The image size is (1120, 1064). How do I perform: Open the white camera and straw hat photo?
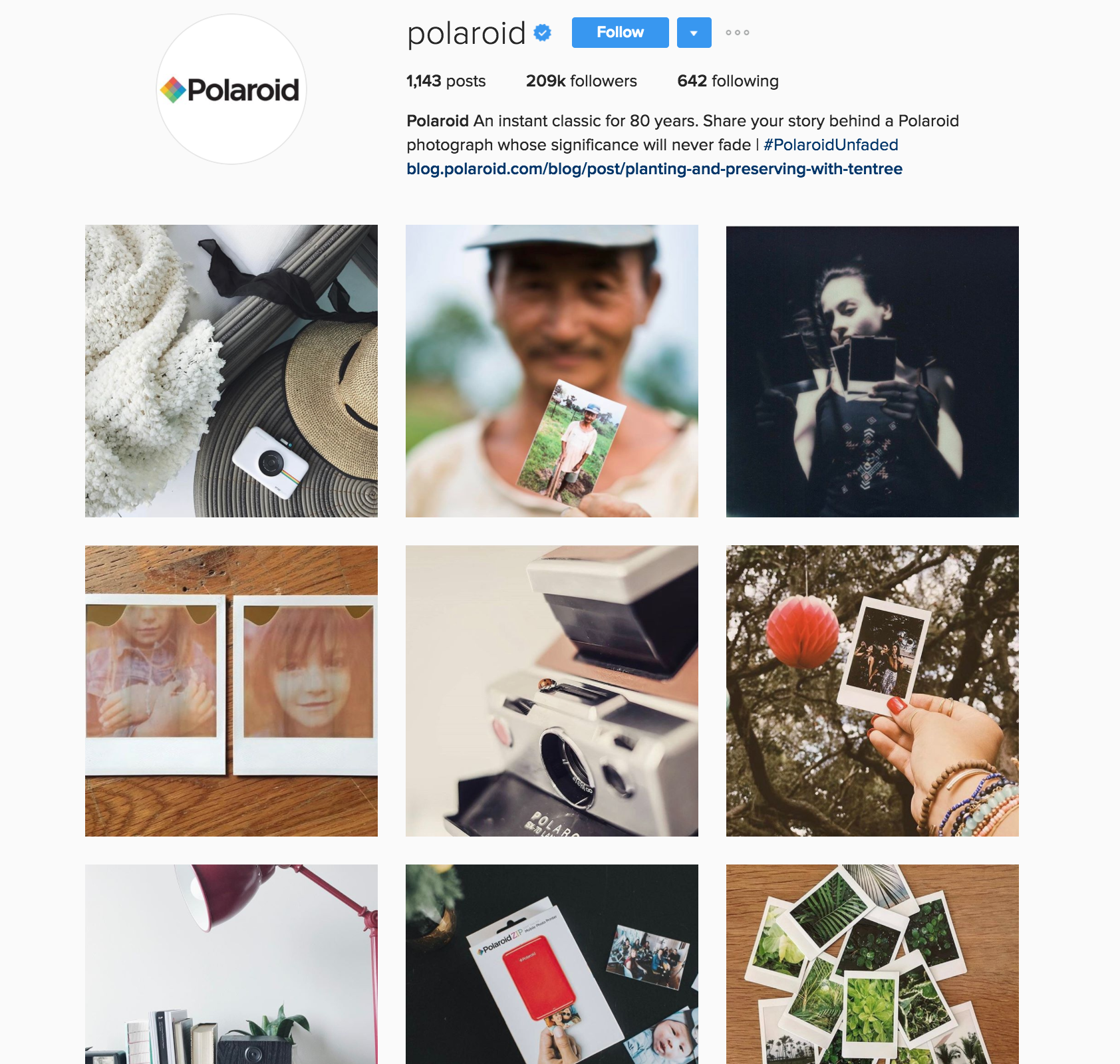231,371
